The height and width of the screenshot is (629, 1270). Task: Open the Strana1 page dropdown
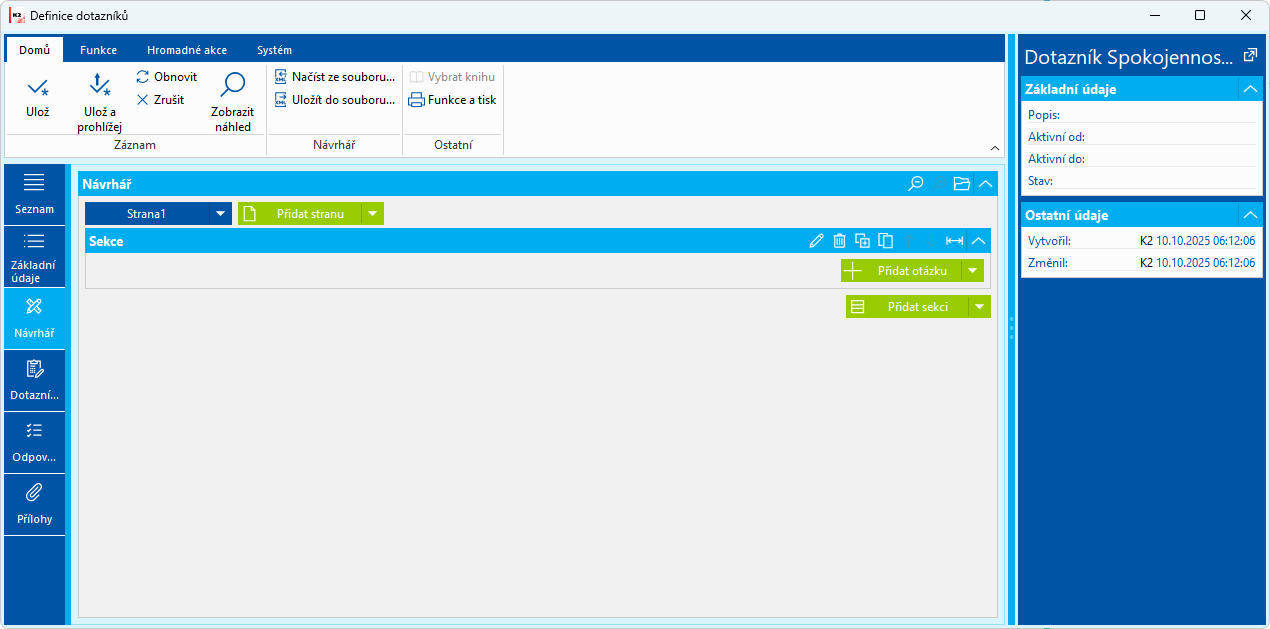click(x=220, y=214)
